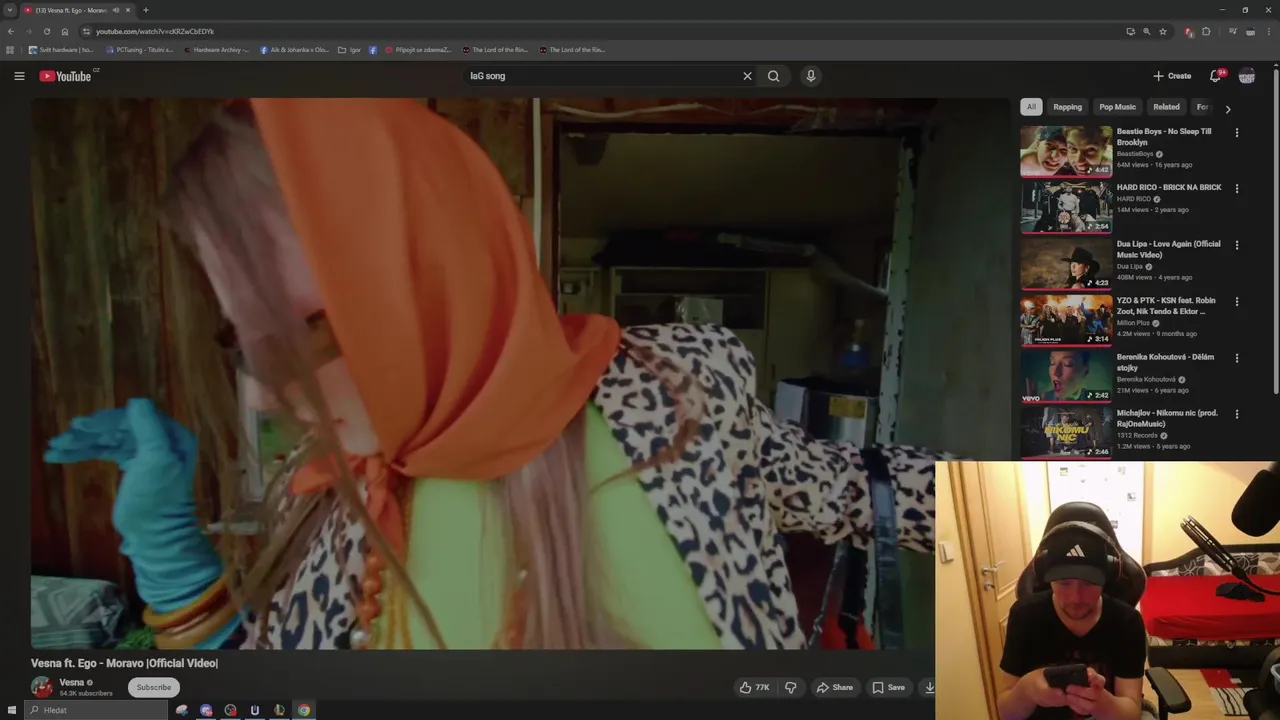Select the All filter chip
This screenshot has height=720, width=1280.
1031,107
